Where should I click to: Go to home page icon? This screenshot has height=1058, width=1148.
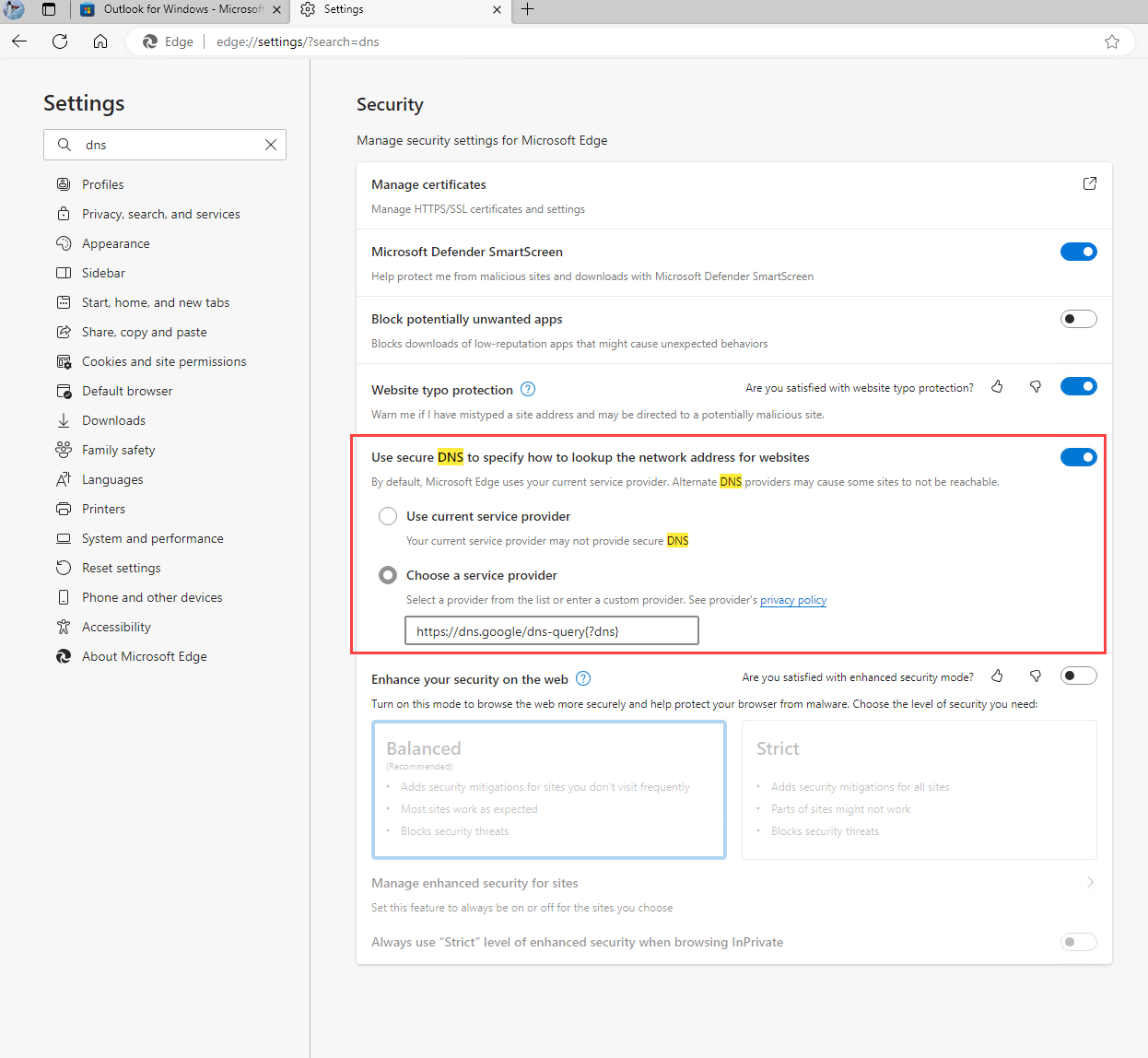coord(100,41)
